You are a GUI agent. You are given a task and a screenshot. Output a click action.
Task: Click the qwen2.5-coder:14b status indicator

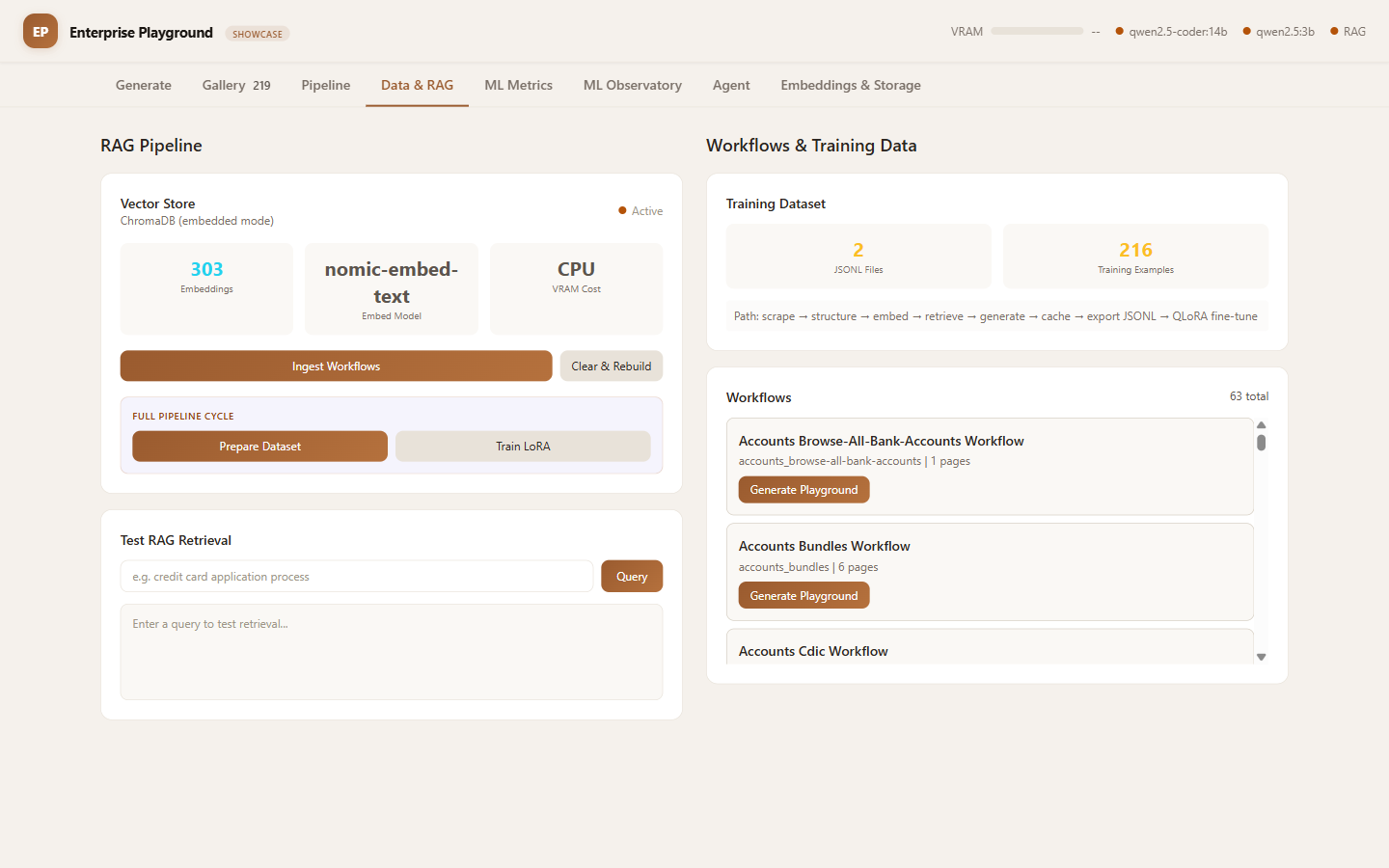[x=1171, y=32]
